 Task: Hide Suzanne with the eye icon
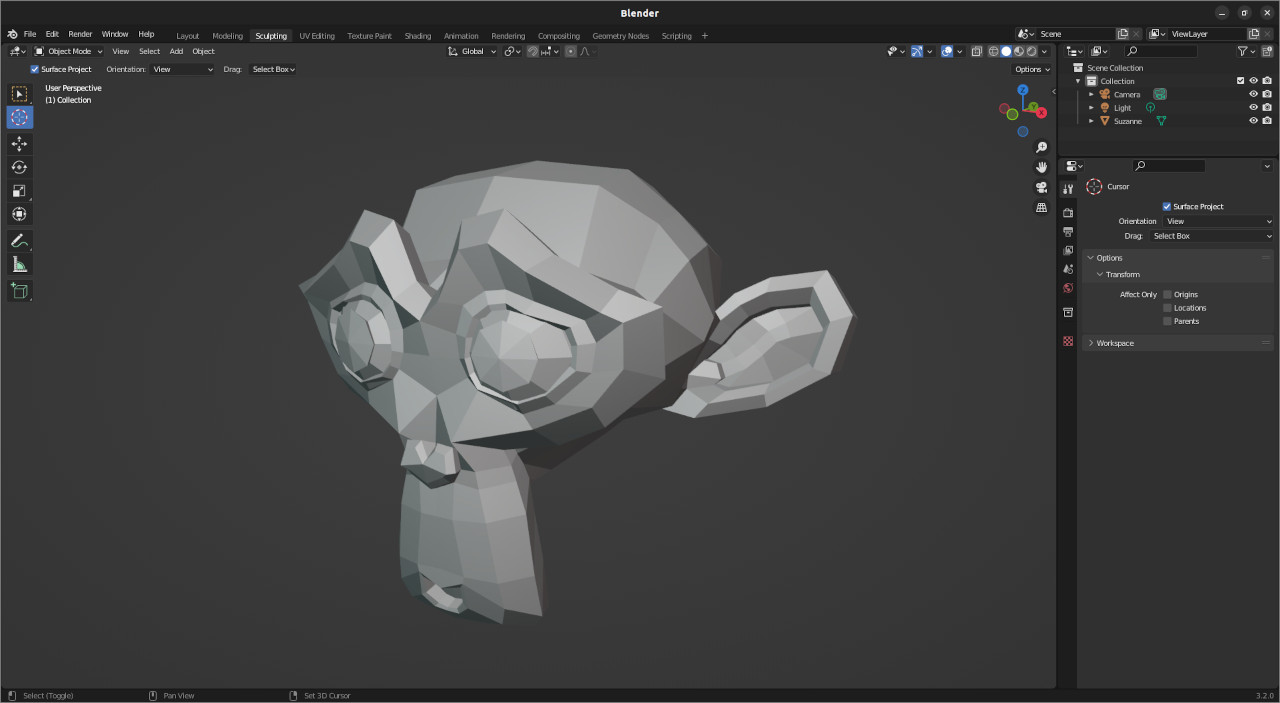pyautogui.click(x=1253, y=121)
